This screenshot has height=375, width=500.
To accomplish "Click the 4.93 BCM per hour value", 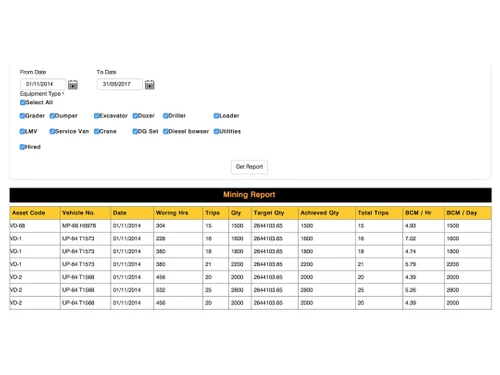I will coord(423,226).
